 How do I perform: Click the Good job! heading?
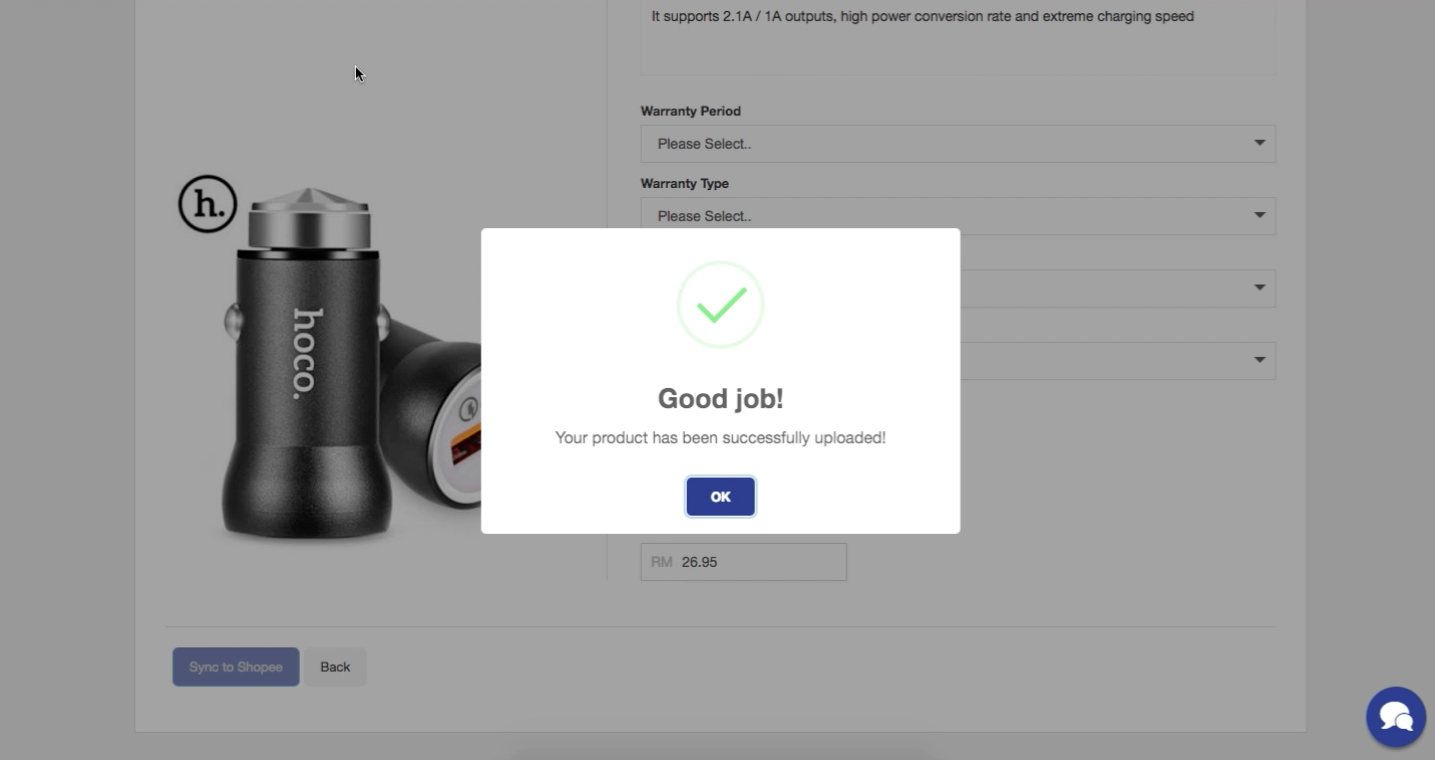721,398
